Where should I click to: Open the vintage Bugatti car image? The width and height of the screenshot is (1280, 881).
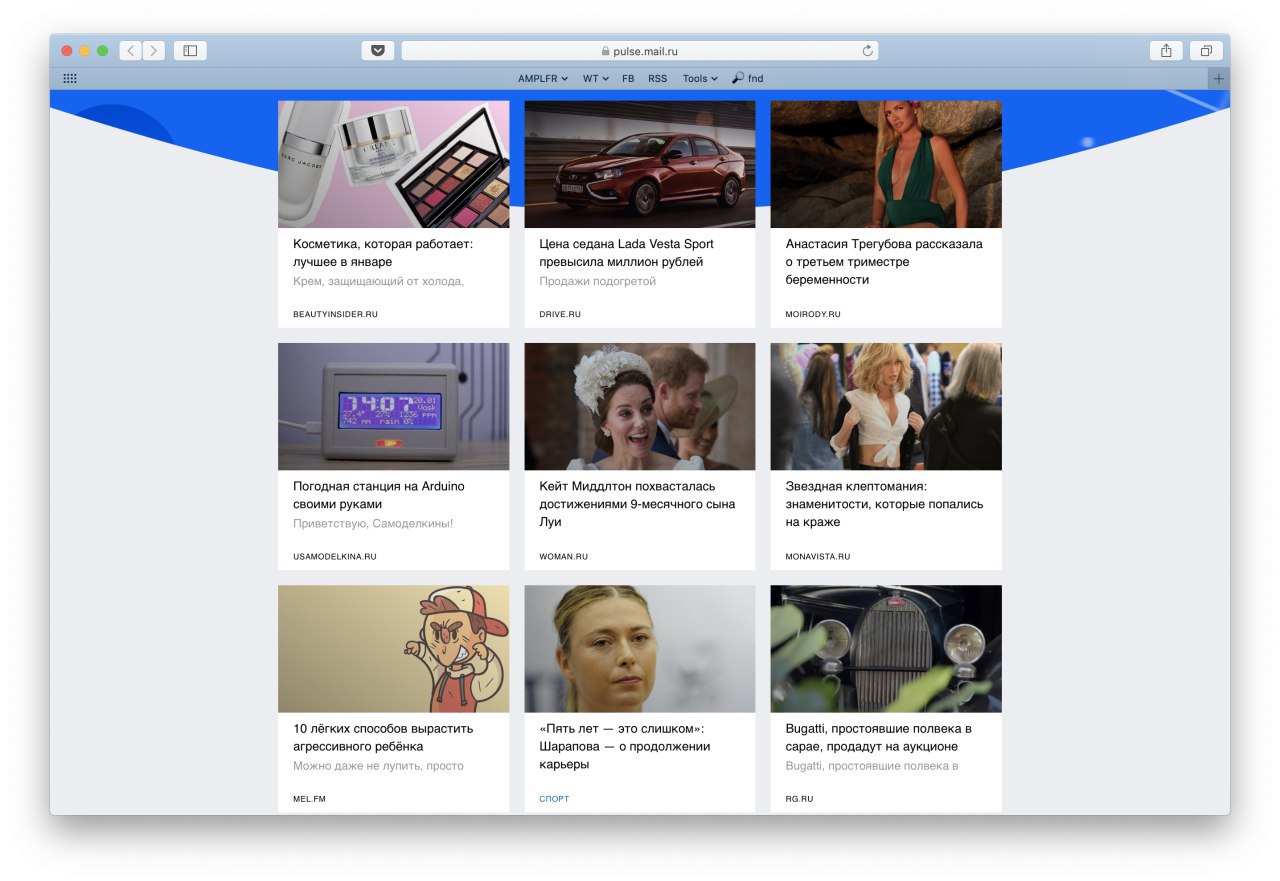pyautogui.click(x=886, y=648)
